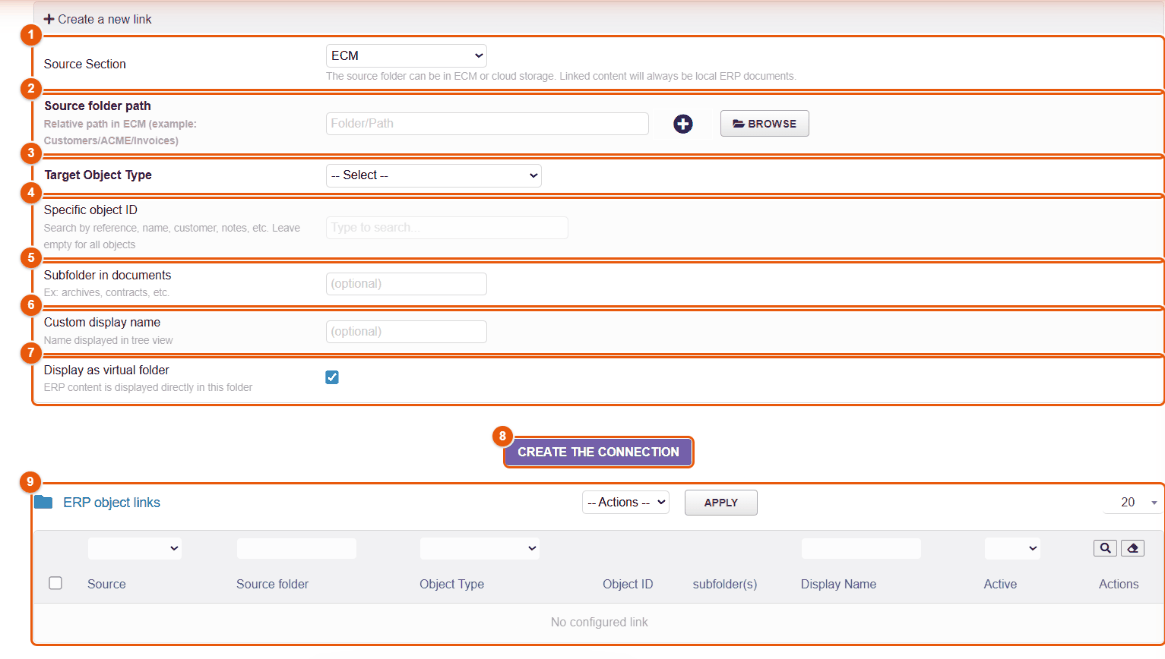Click the Object ID column header

[x=628, y=584]
